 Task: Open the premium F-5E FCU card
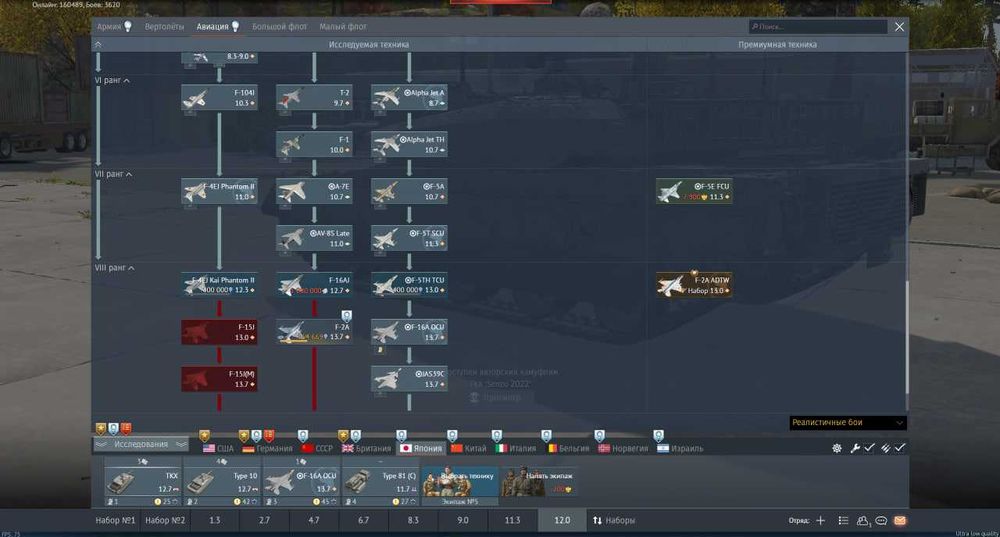click(x=694, y=191)
